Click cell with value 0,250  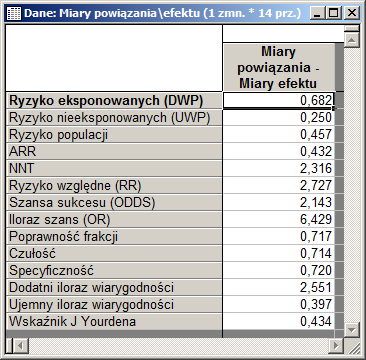coord(279,117)
